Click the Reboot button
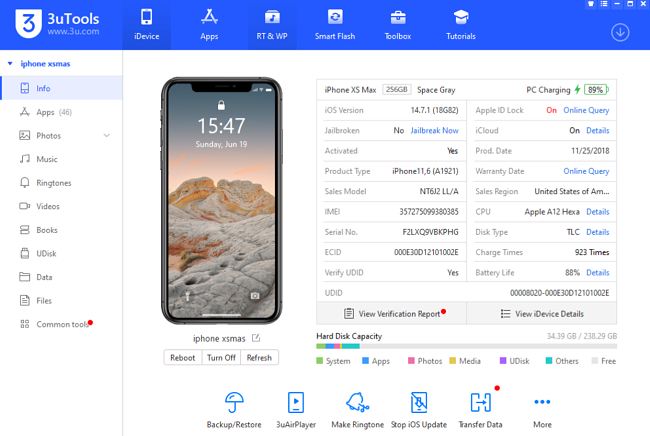The height and width of the screenshot is (436, 650). (182, 358)
